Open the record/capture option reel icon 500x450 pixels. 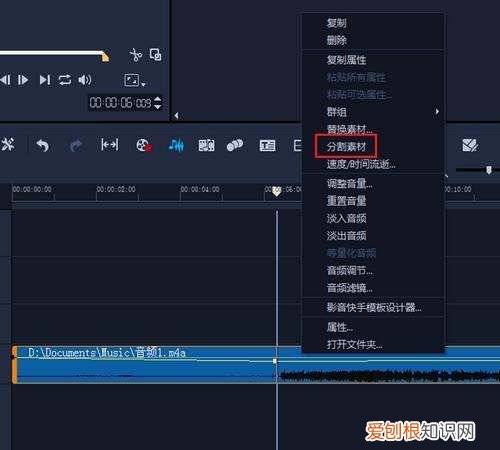coord(144,145)
